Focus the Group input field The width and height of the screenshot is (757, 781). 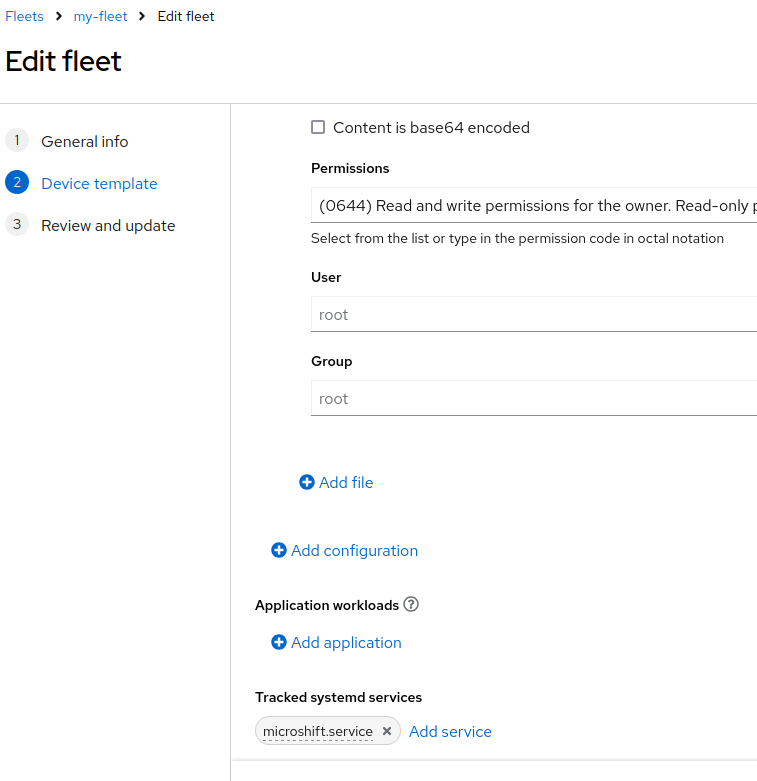(x=534, y=398)
